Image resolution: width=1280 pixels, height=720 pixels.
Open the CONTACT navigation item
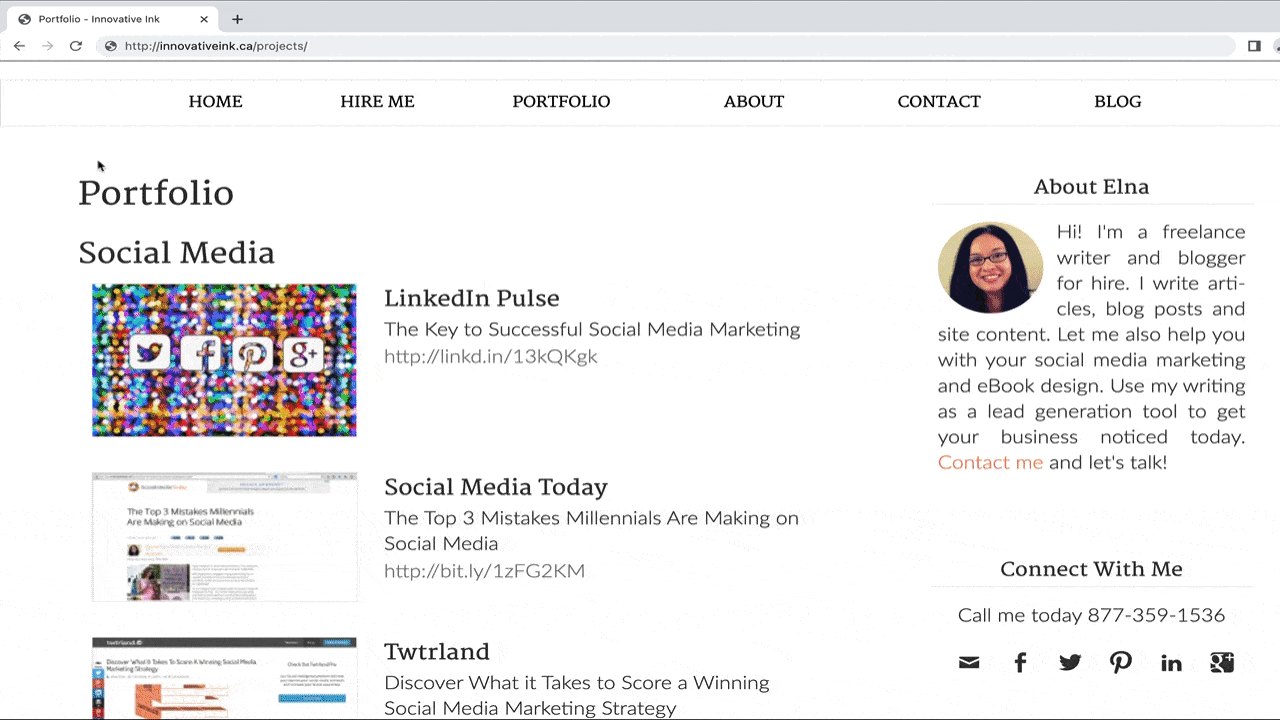click(939, 102)
